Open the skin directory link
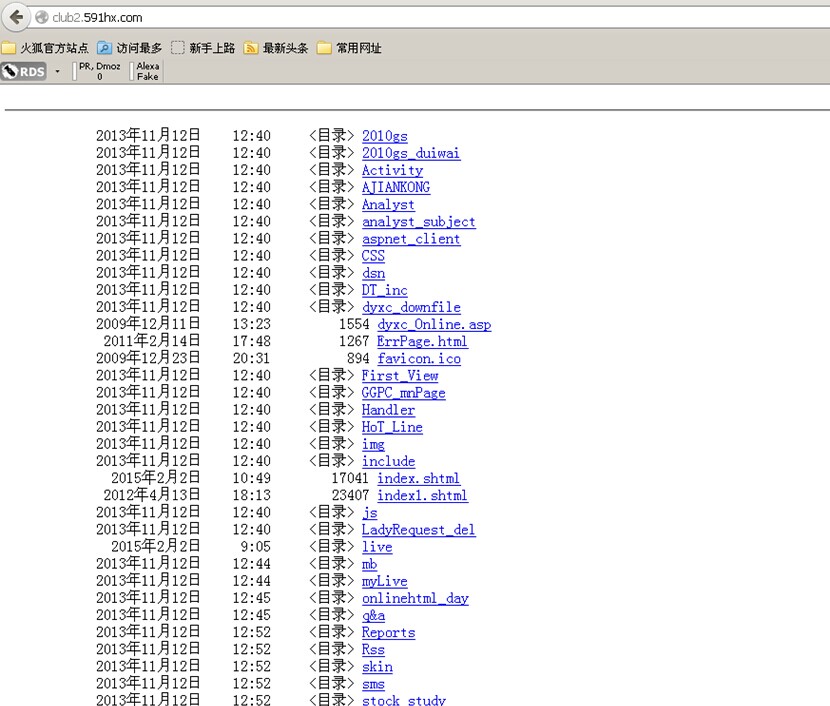 click(377, 666)
